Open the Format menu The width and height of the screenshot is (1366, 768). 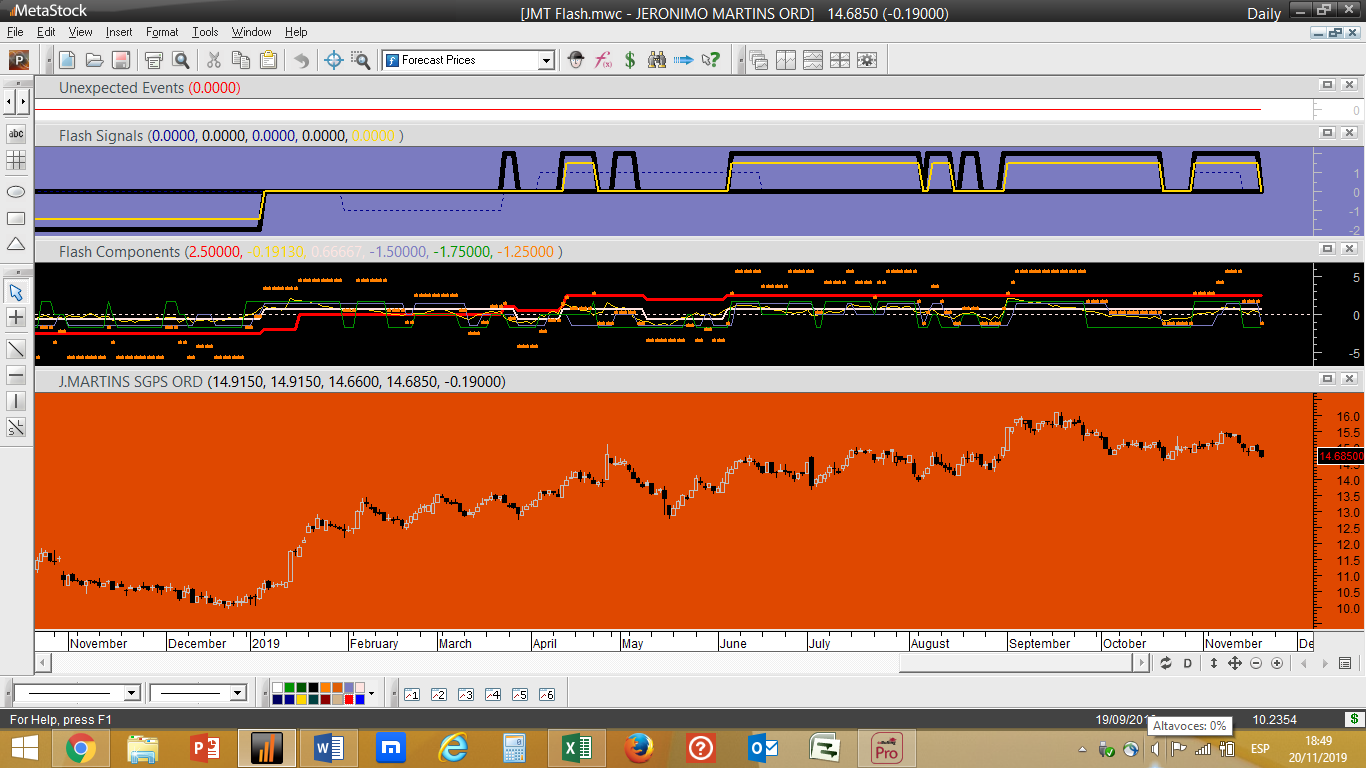tap(162, 32)
